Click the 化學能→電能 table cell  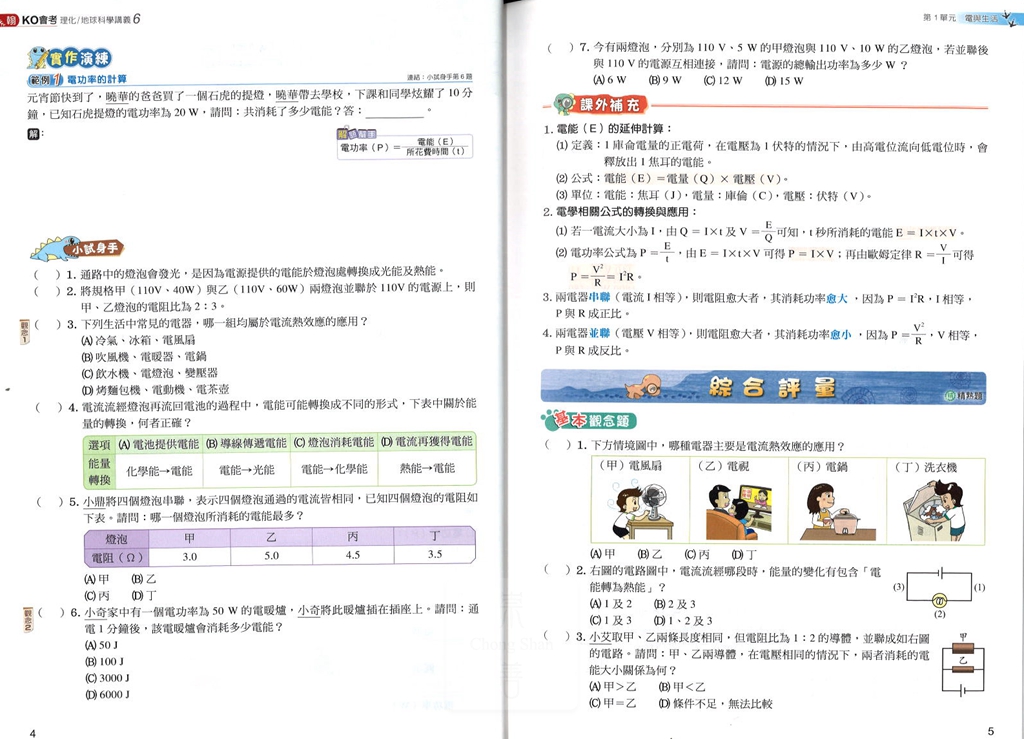point(159,471)
